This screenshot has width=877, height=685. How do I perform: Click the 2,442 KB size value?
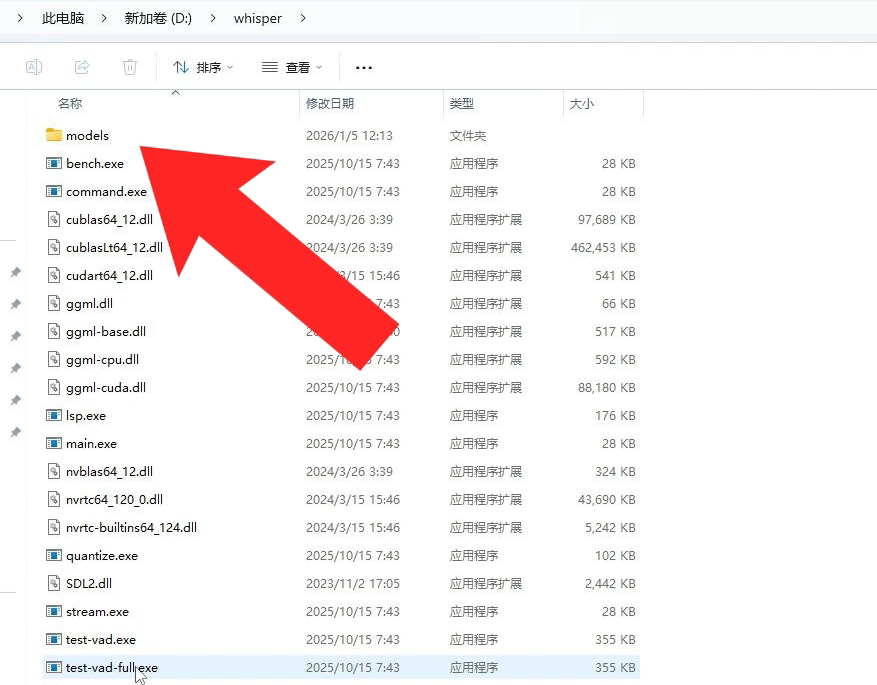tap(610, 584)
